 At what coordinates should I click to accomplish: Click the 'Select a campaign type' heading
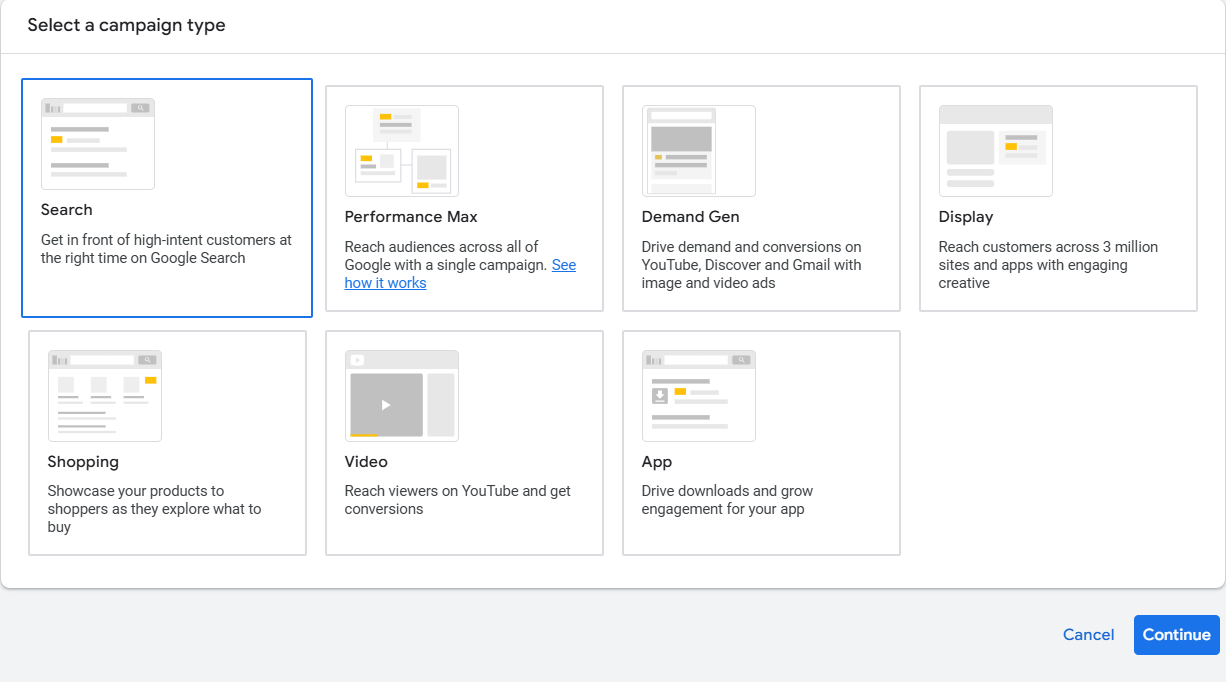coord(126,26)
